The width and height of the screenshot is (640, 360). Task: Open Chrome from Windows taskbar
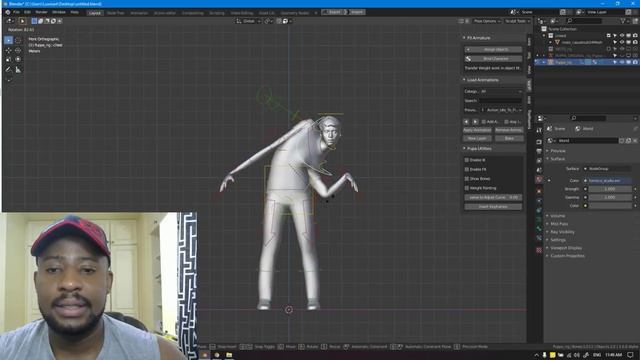tap(217, 355)
